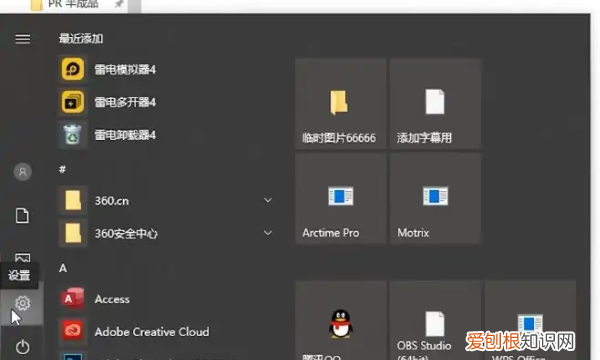Launch OBS Studio tile
This screenshot has height=360, width=600.
pyautogui.click(x=435, y=321)
